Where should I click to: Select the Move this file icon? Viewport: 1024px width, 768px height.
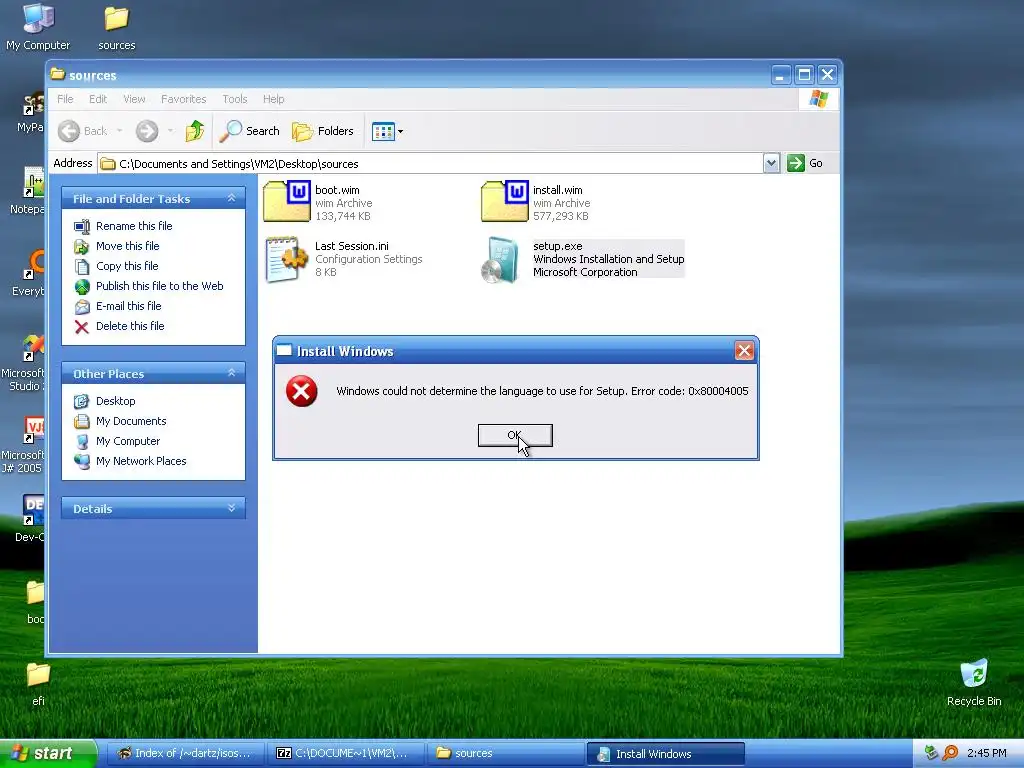click(82, 247)
